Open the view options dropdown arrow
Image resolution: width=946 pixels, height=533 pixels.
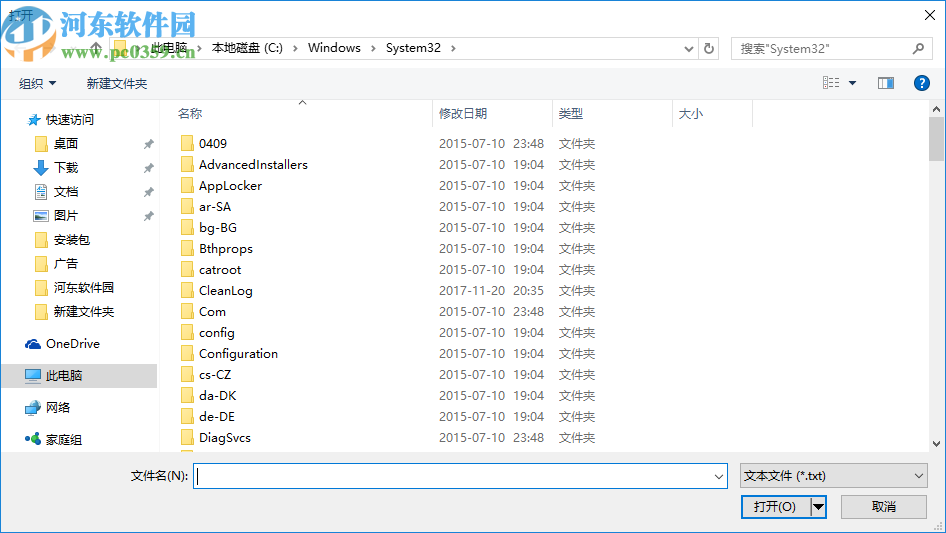(x=852, y=83)
